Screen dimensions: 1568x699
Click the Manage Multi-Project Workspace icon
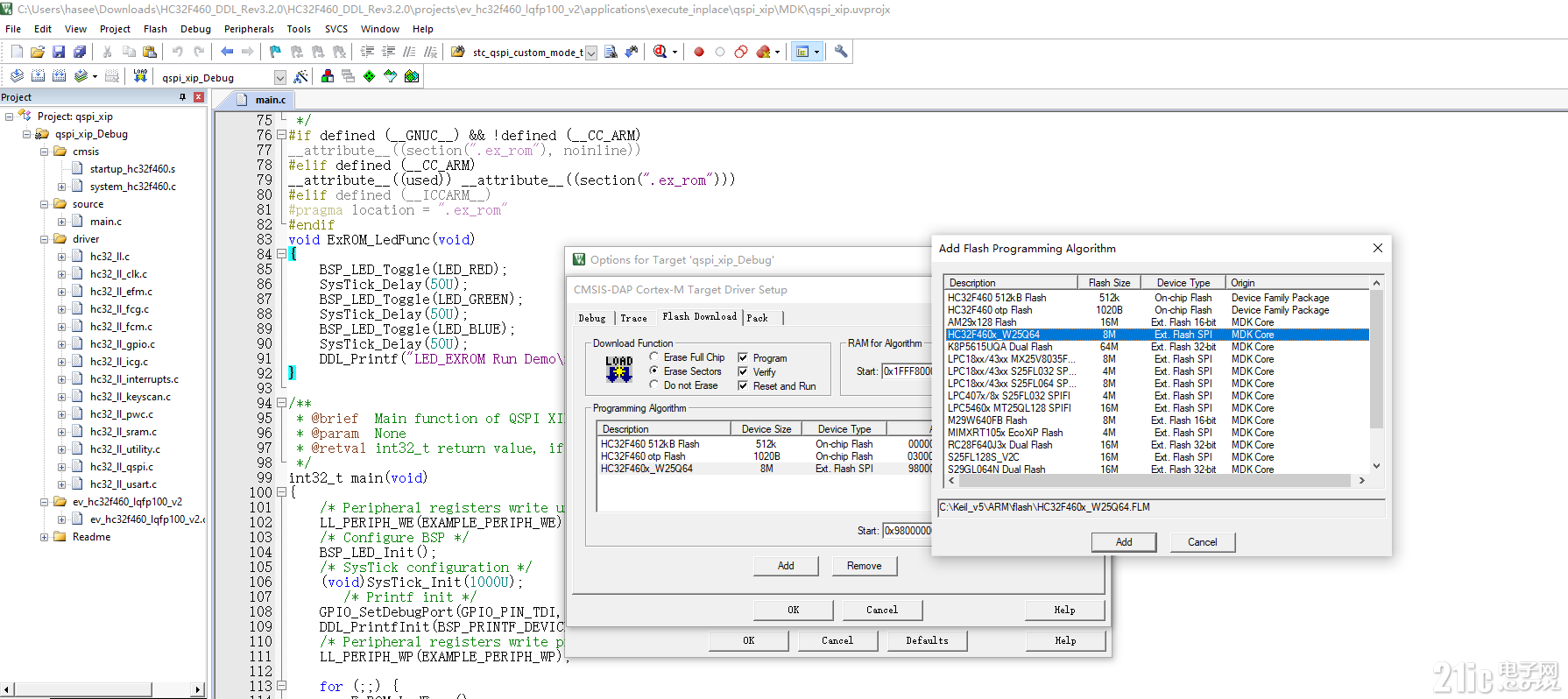(x=348, y=76)
